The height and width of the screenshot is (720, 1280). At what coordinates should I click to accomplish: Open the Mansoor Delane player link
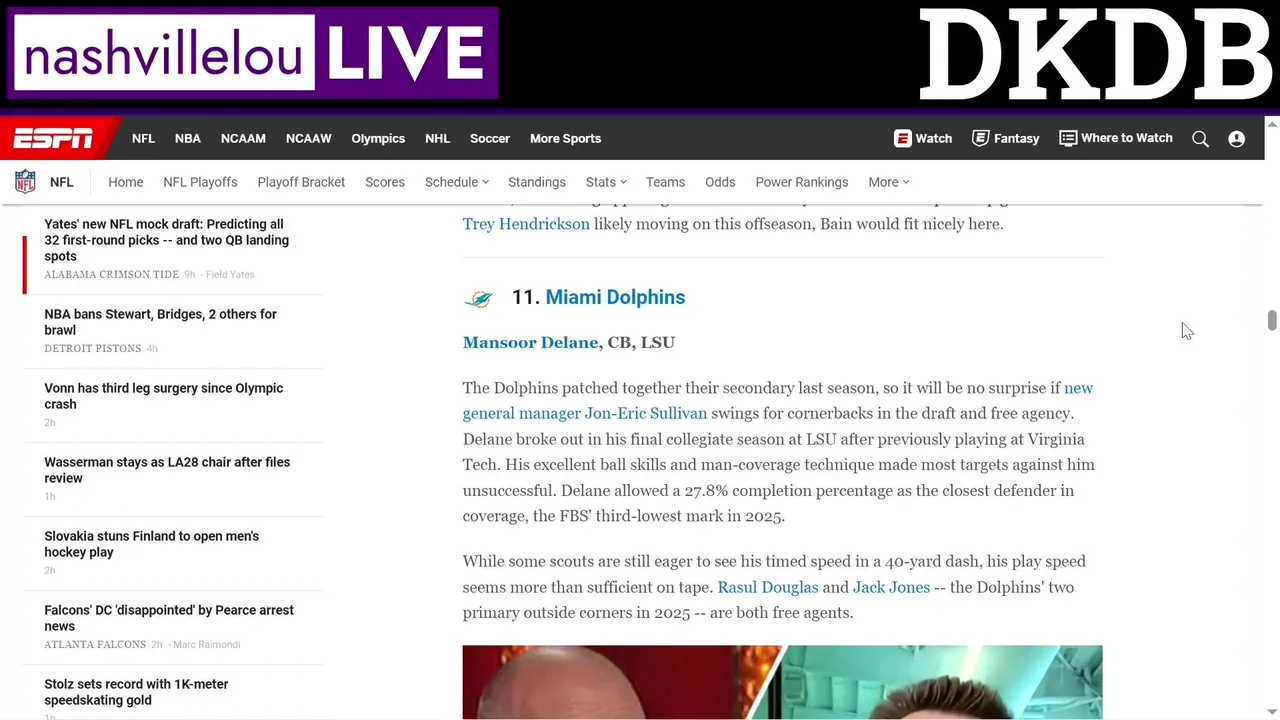(530, 342)
